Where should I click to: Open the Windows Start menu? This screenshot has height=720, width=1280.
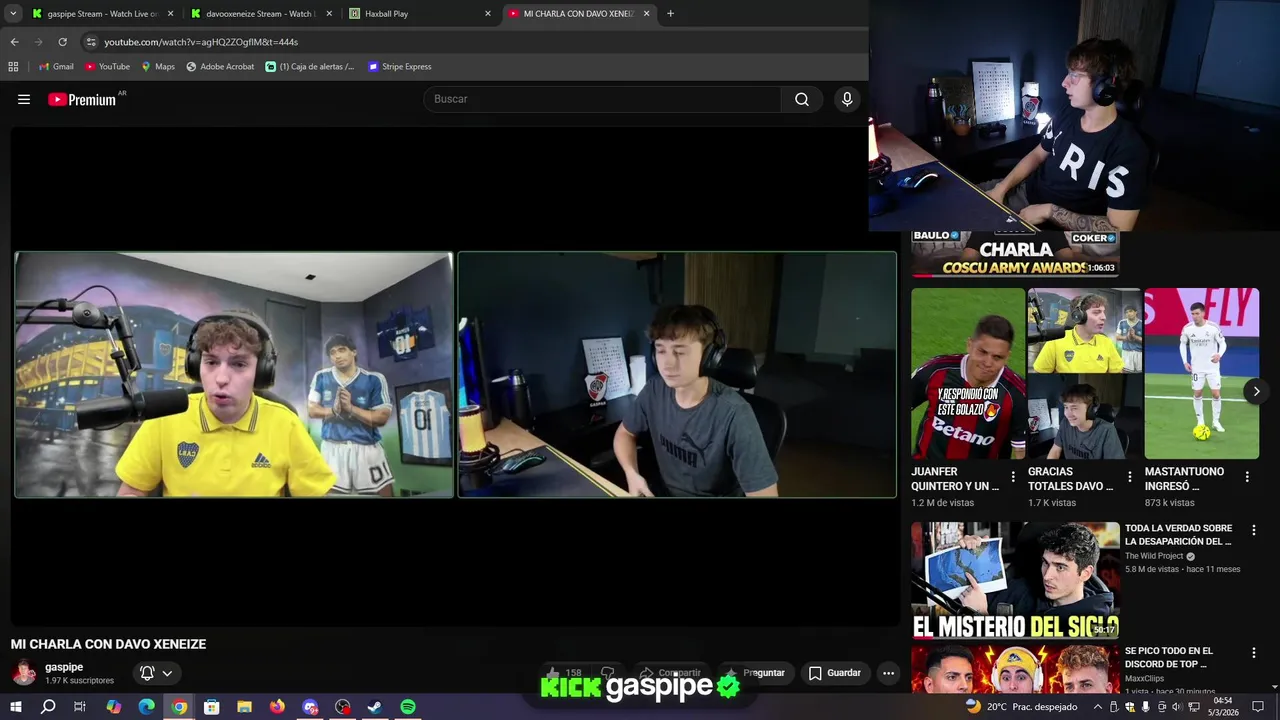click(x=15, y=707)
